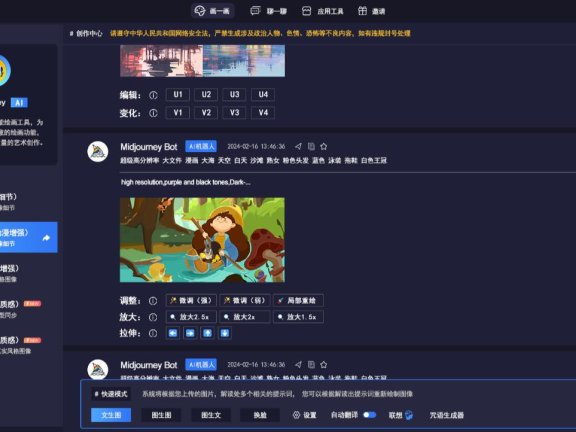Open the 应用工具 tools menu
This screenshot has width=576, height=432.
(323, 11)
